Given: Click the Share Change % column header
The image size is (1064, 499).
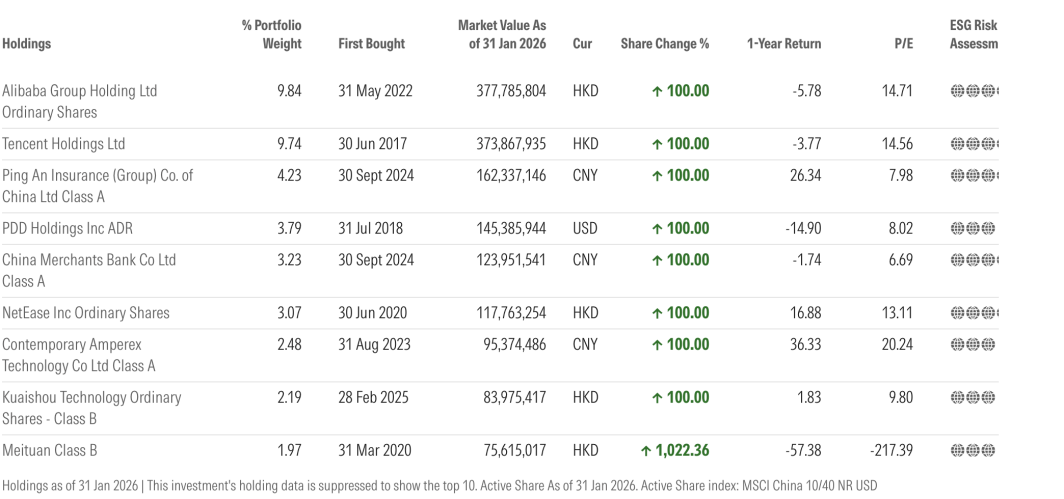Looking at the screenshot, I should [x=664, y=44].
